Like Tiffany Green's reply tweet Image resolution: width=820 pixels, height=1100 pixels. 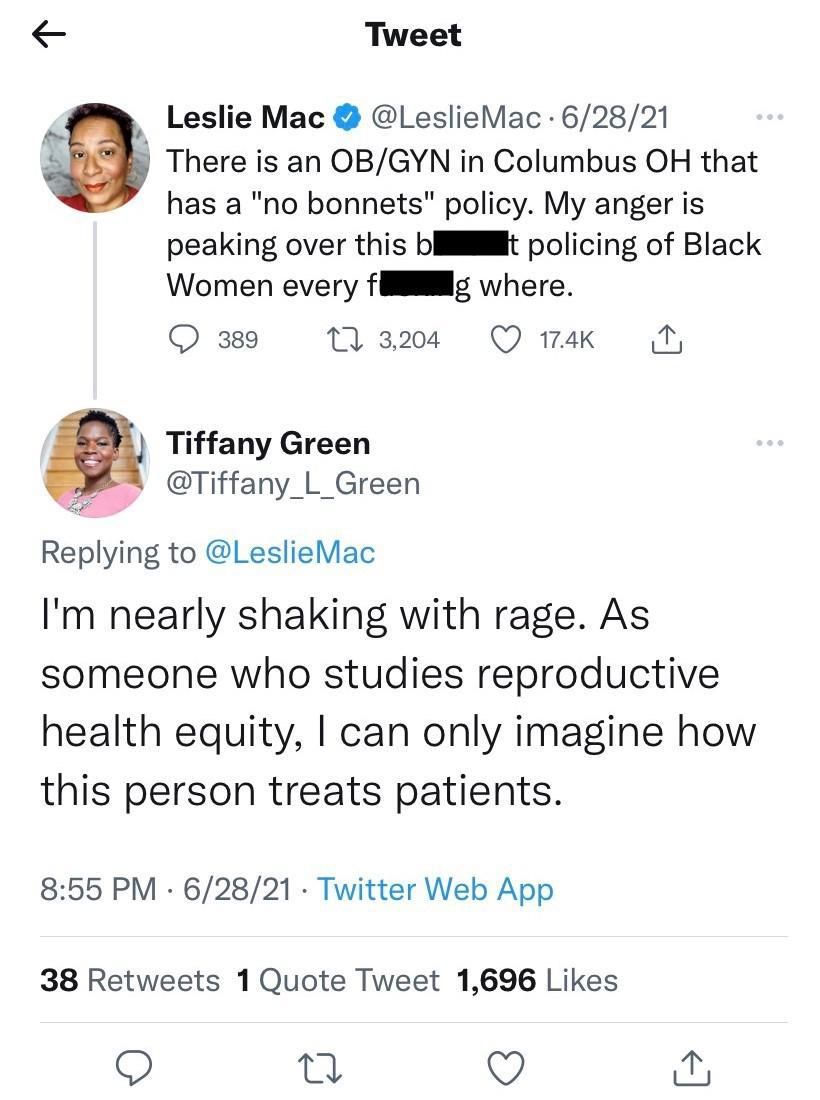[x=507, y=1069]
